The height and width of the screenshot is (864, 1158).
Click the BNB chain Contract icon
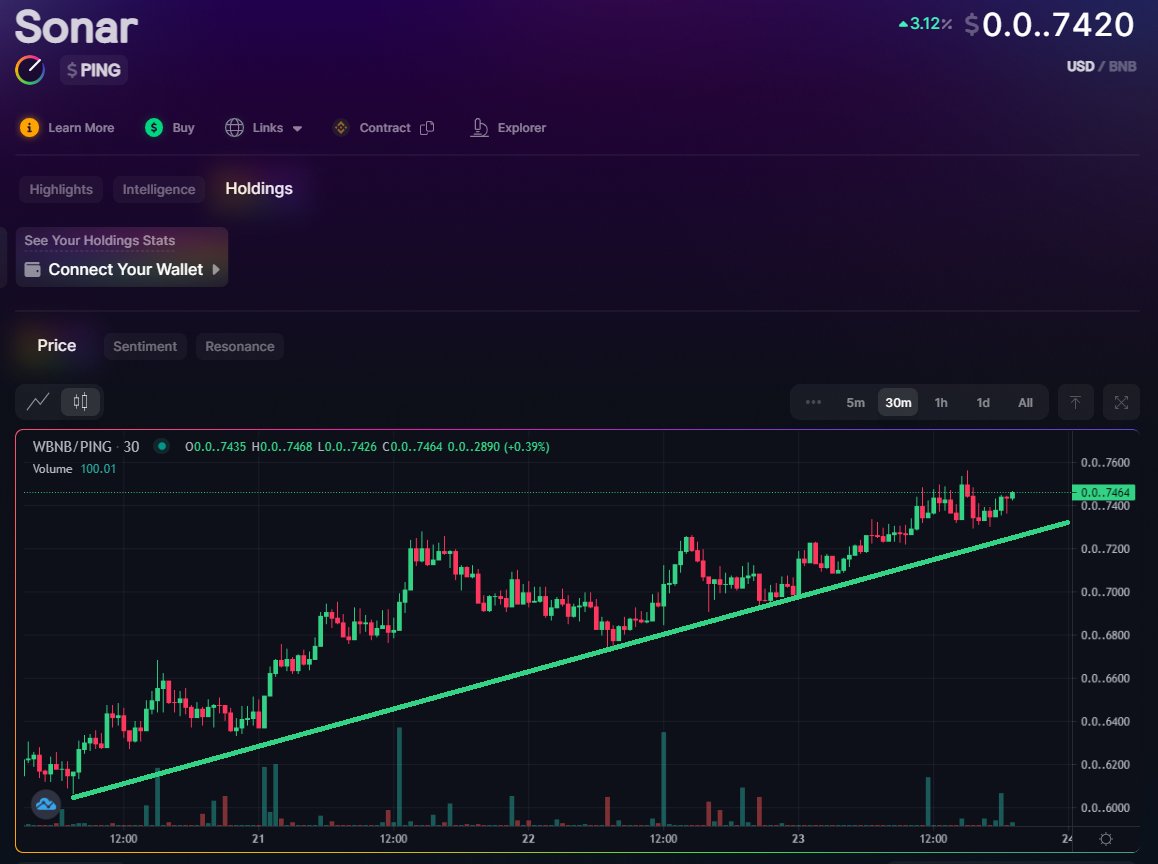point(340,128)
